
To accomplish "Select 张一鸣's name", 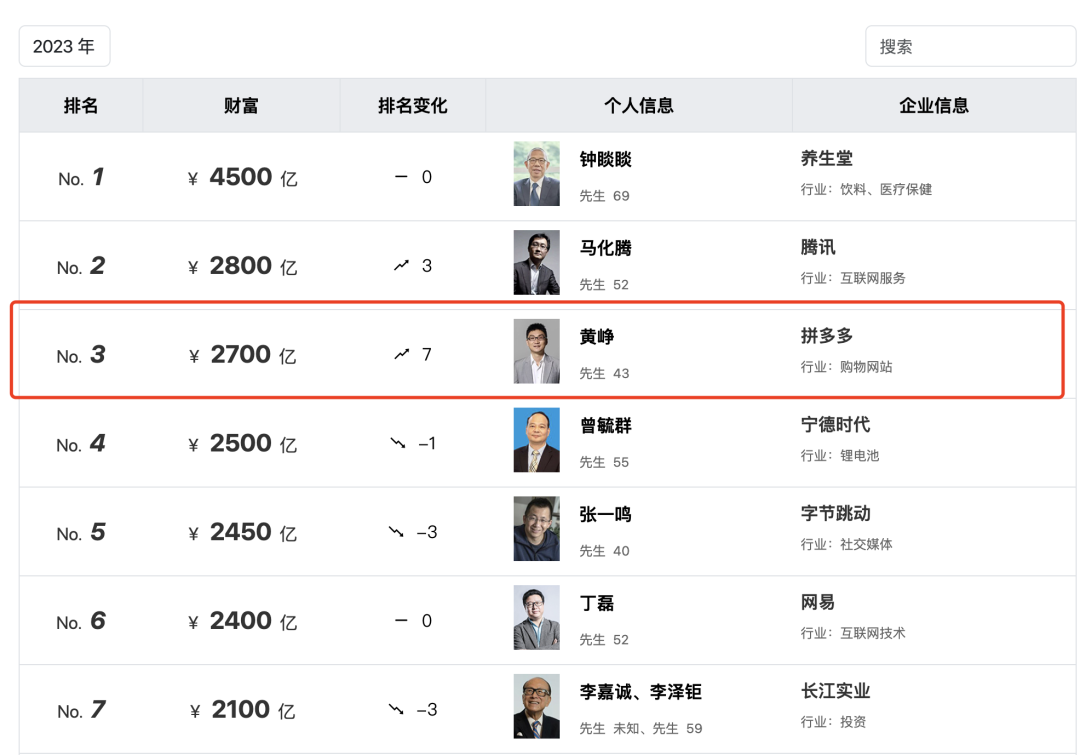I will coord(604,514).
